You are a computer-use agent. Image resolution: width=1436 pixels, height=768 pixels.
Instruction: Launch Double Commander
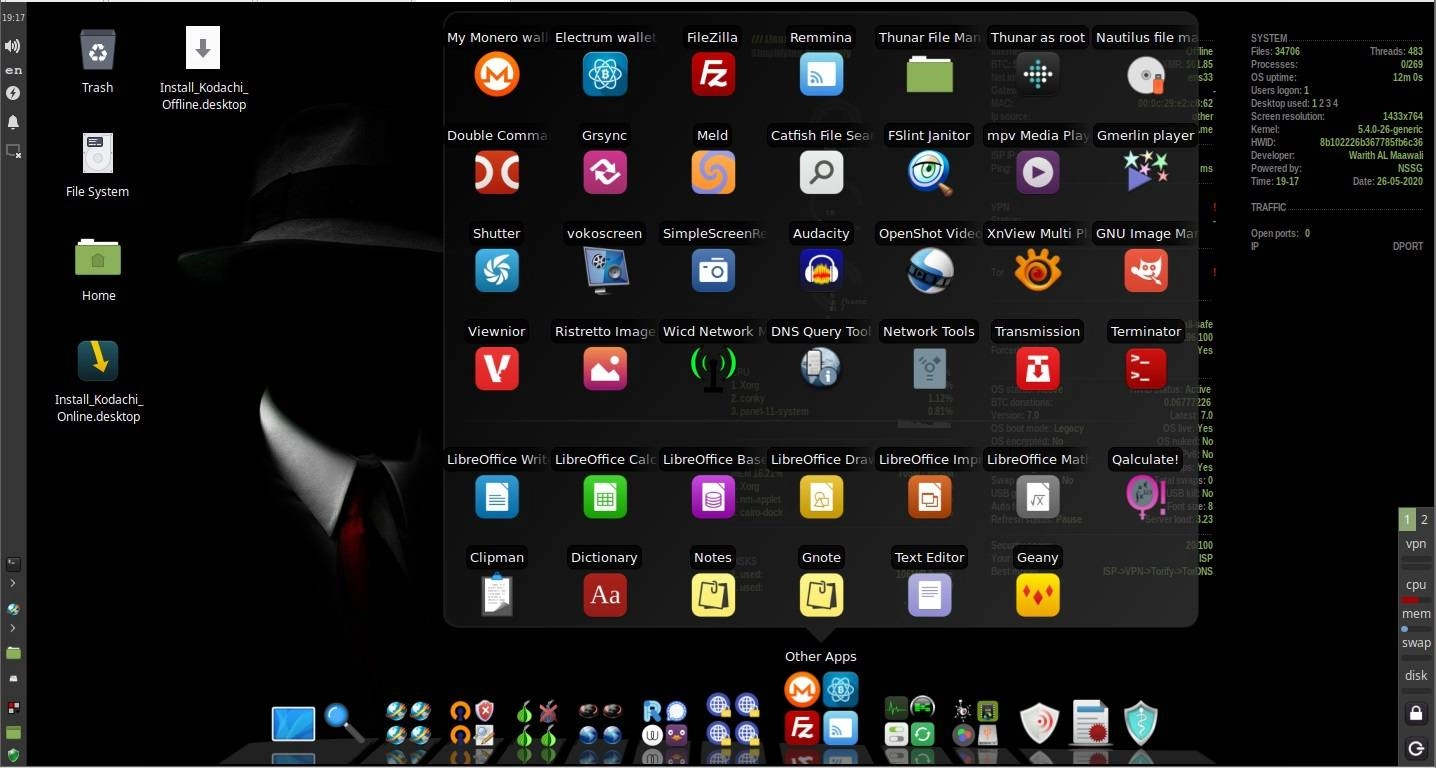coord(497,172)
